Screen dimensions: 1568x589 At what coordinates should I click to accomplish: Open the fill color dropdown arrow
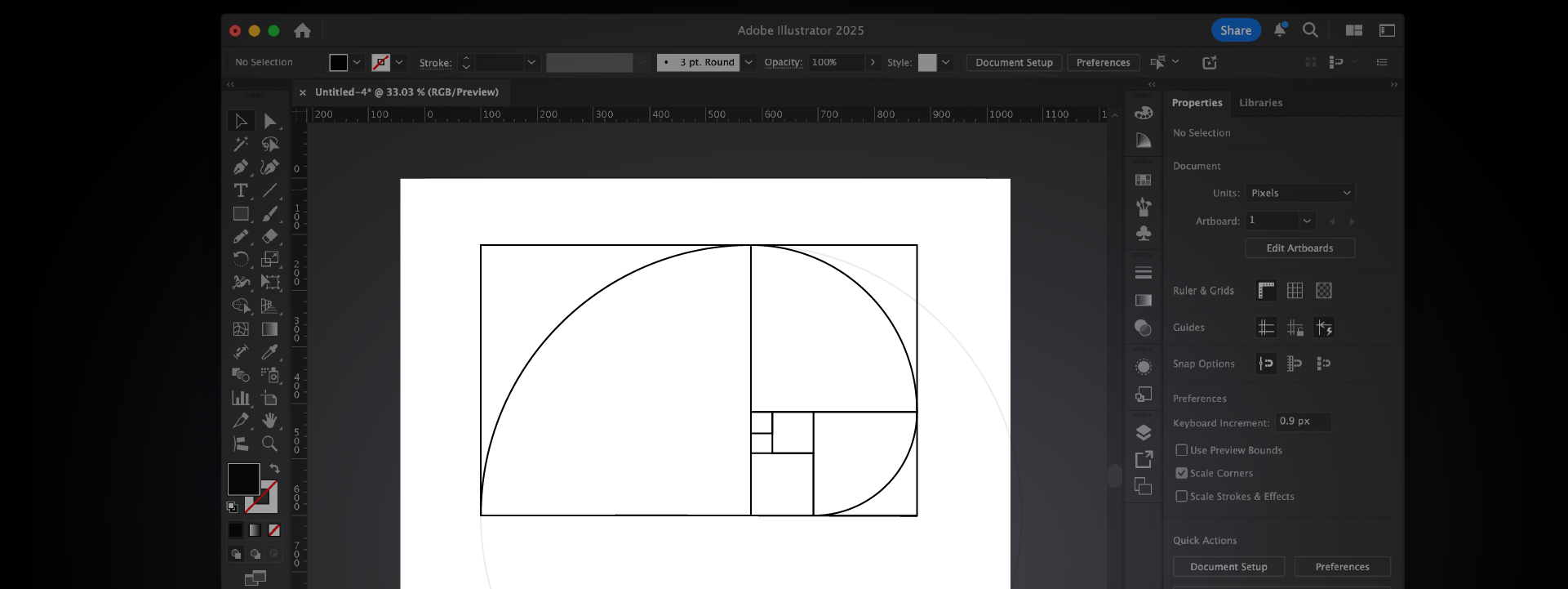tap(357, 62)
